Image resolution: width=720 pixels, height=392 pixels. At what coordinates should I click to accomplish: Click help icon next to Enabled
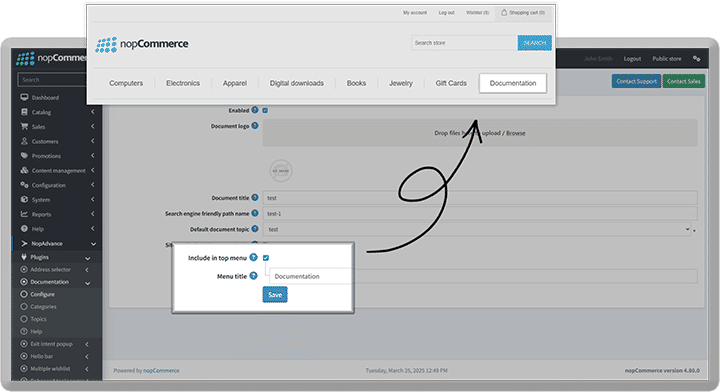point(255,110)
